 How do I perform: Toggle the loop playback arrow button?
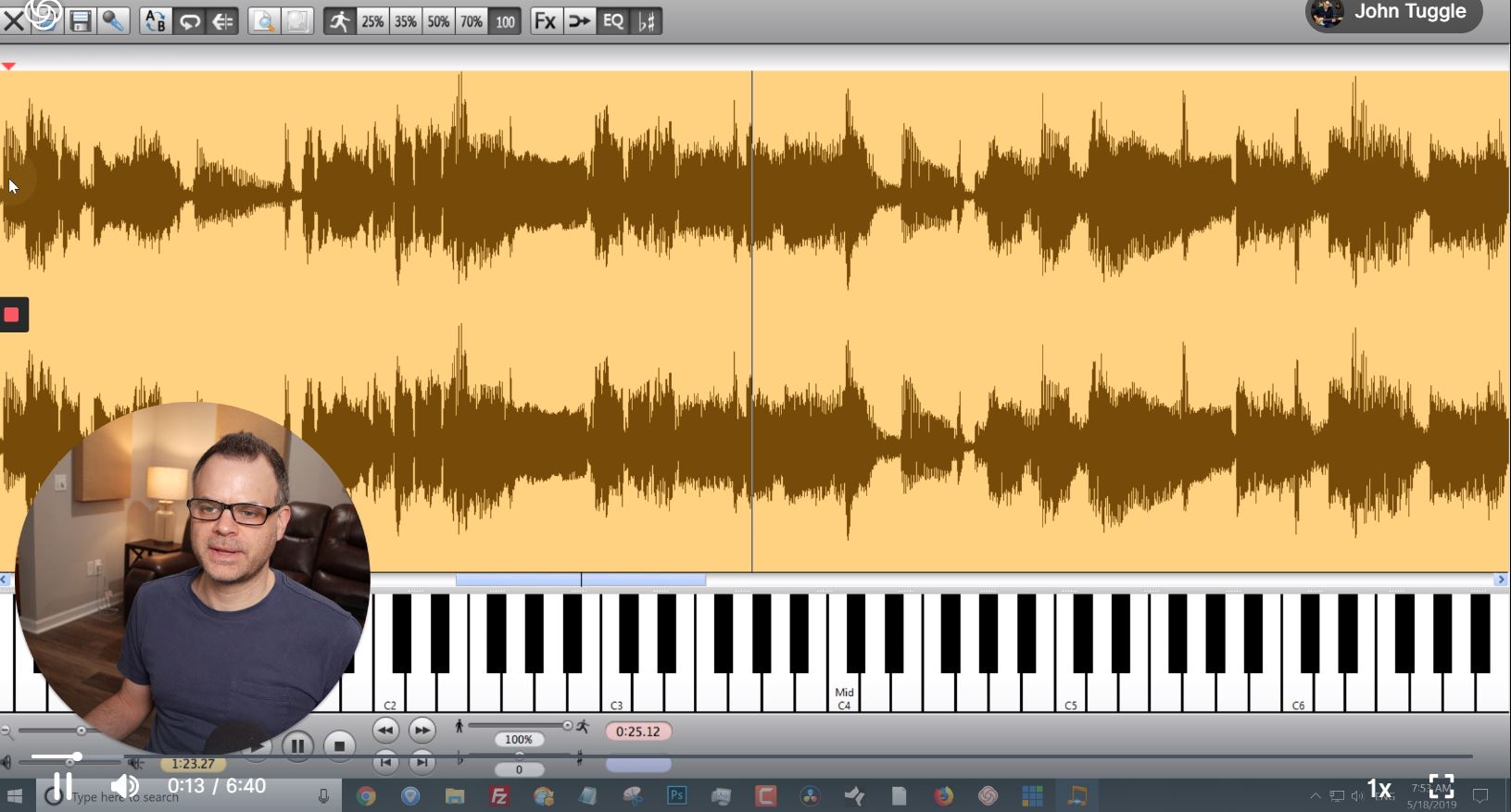tap(189, 20)
